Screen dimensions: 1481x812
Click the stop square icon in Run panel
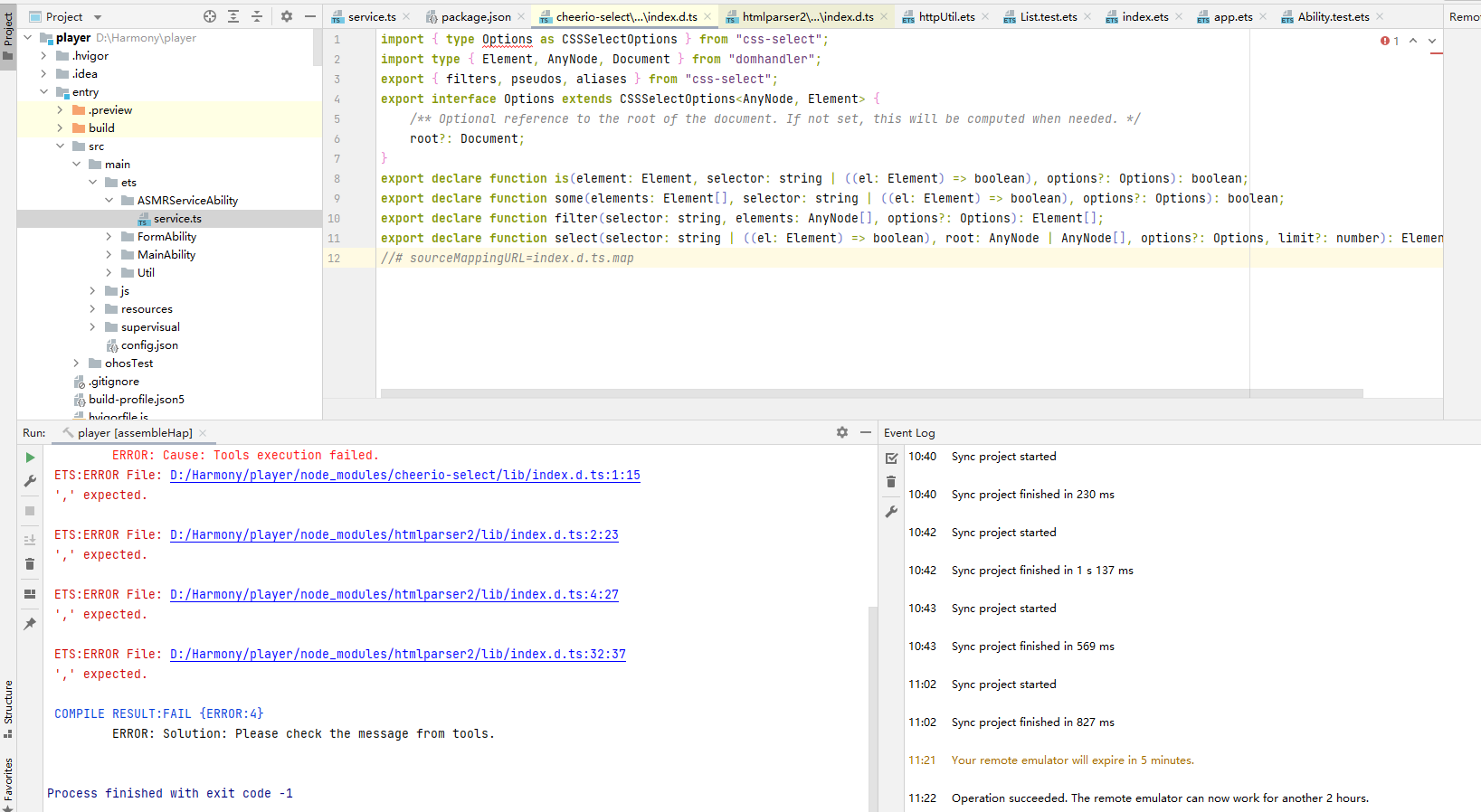click(x=30, y=511)
